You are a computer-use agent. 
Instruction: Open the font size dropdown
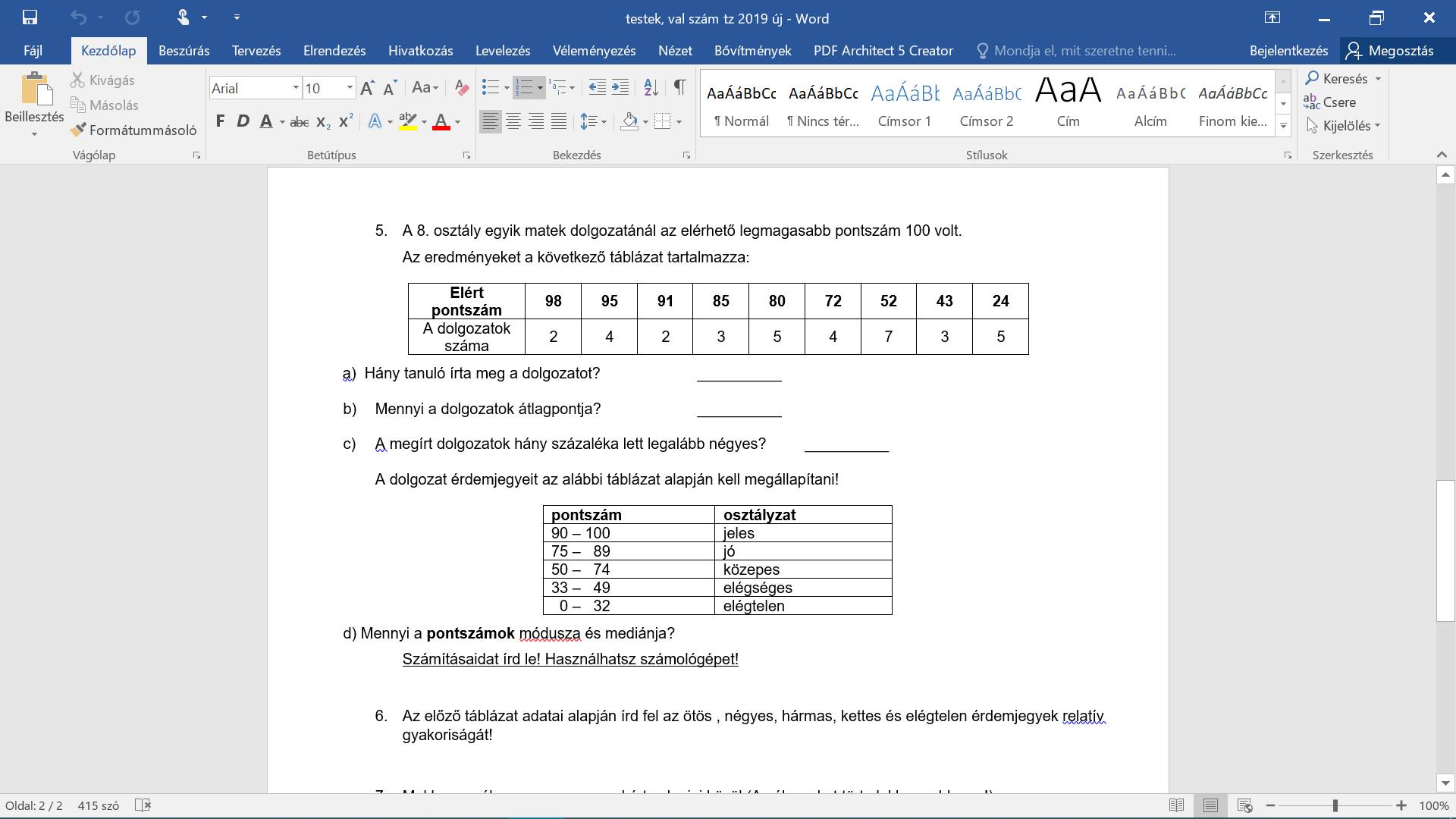click(350, 88)
